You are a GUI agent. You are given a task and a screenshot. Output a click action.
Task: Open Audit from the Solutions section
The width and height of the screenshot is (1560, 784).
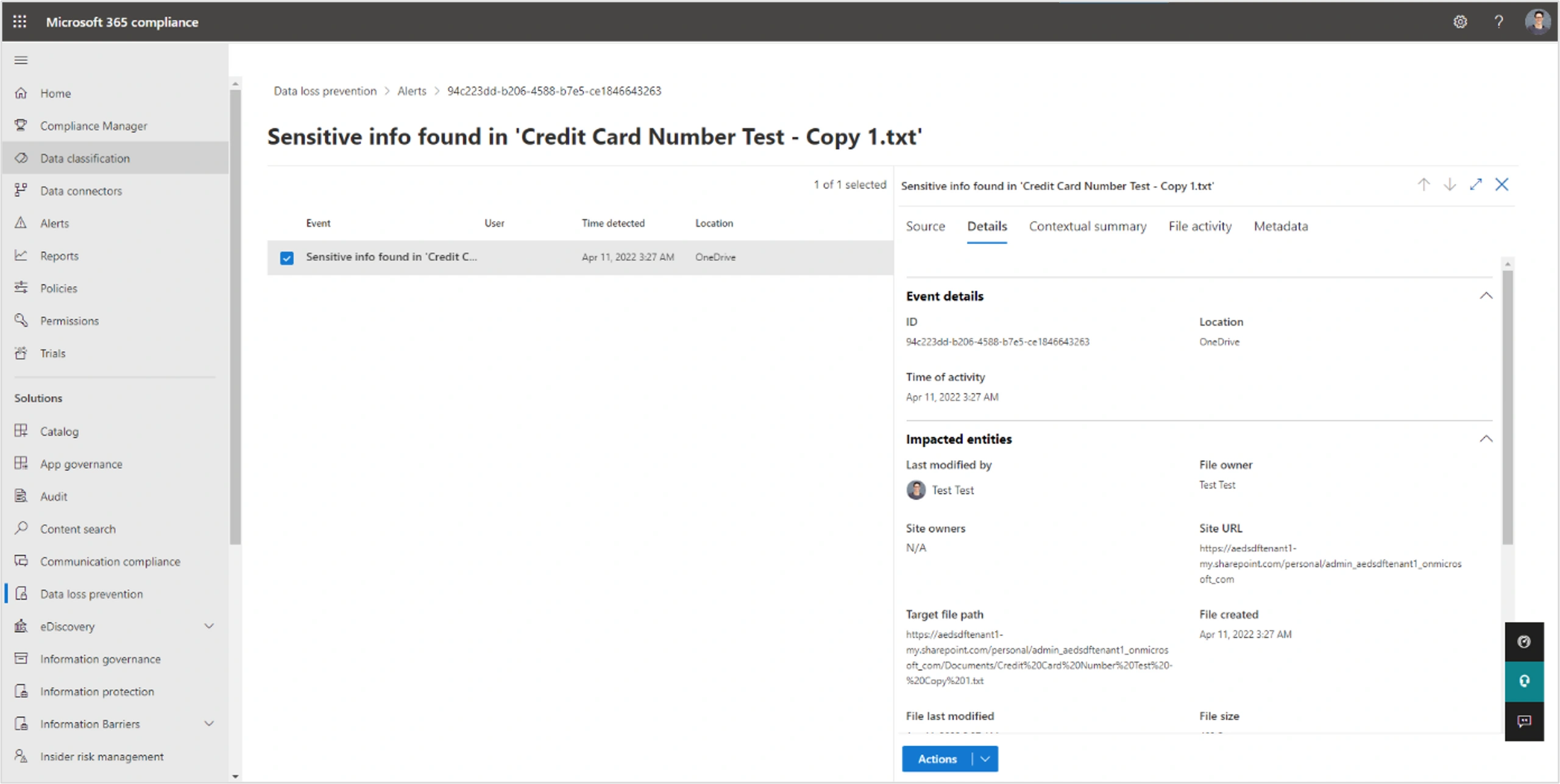tap(52, 496)
